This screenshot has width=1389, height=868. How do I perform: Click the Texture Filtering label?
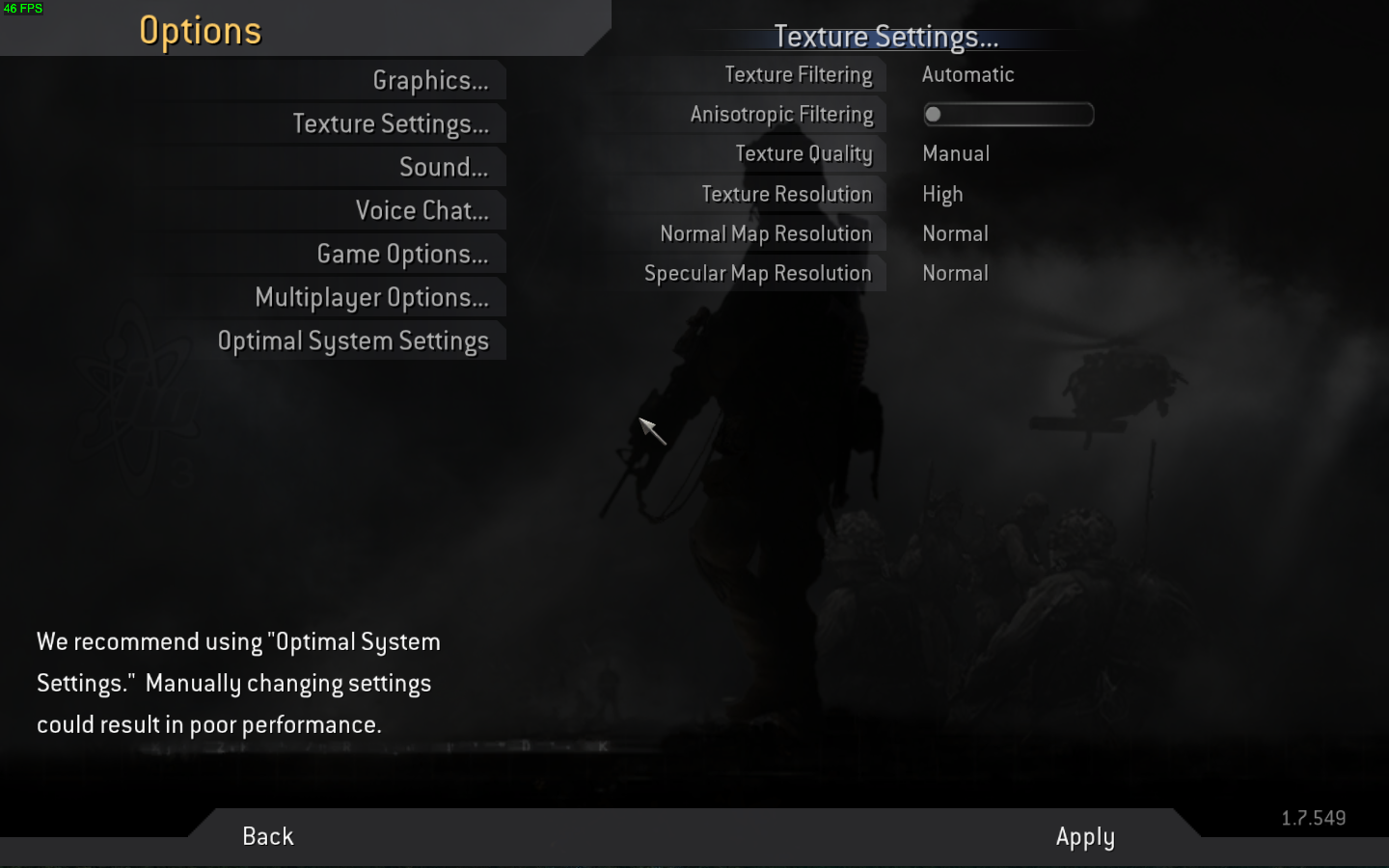pyautogui.click(x=799, y=75)
